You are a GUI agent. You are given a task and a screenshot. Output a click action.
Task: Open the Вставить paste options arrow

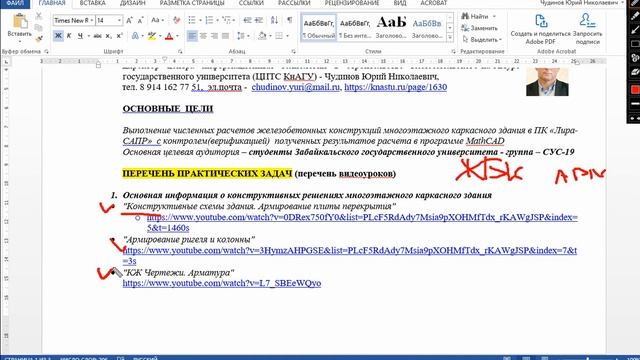[19, 41]
